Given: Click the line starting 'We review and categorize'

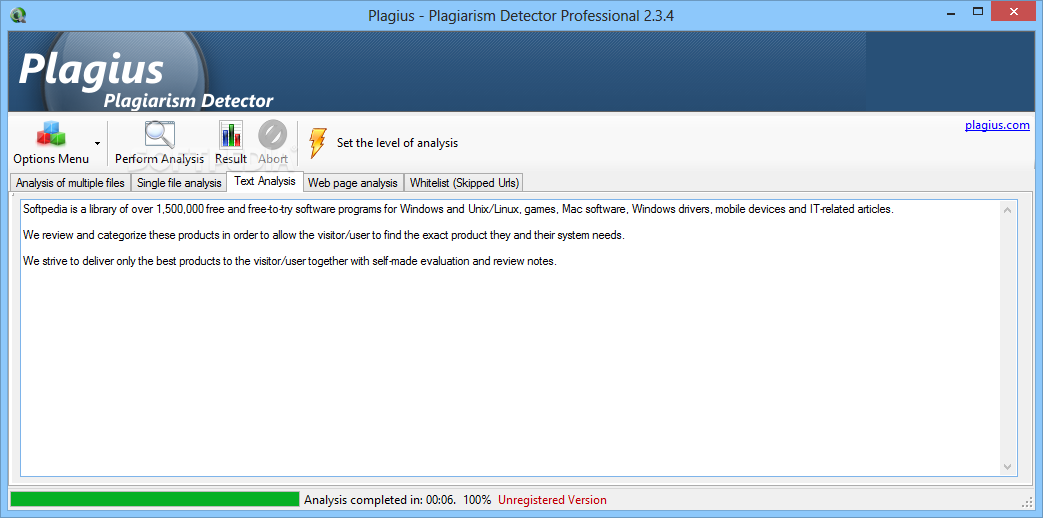Looking at the screenshot, I should (x=323, y=235).
